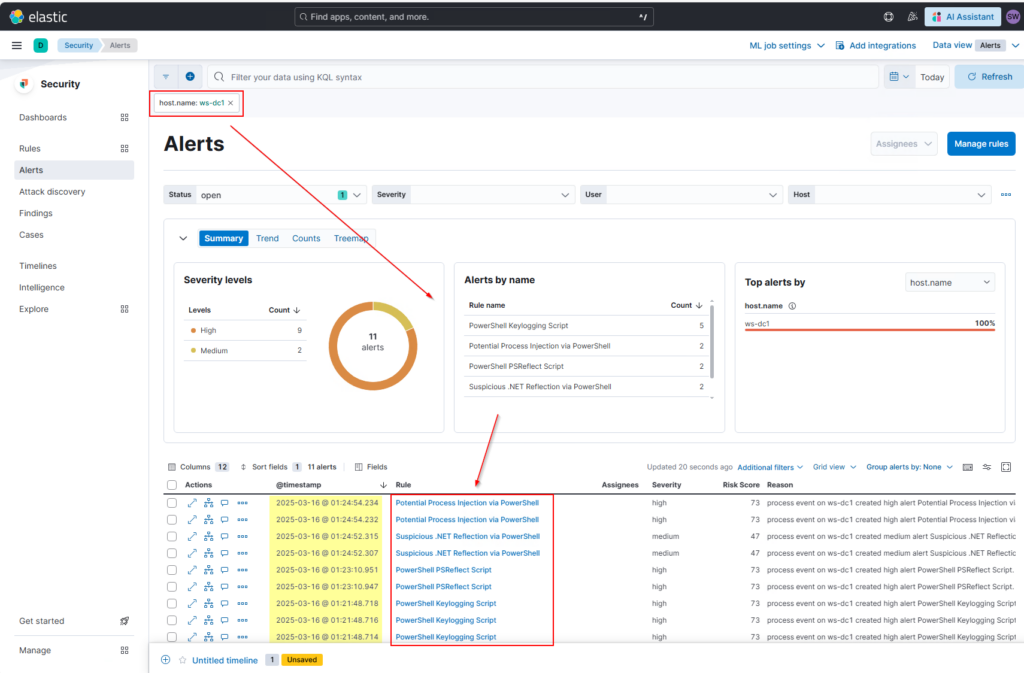Open the three-dot menu next to Host filter
This screenshot has width=1024, height=673.
(1006, 195)
